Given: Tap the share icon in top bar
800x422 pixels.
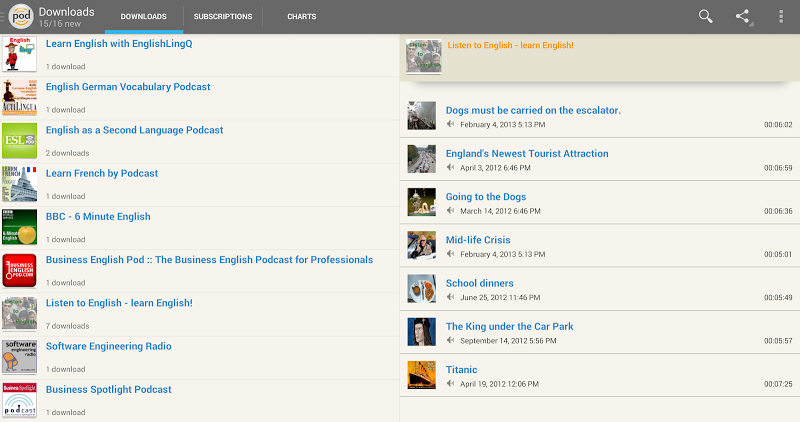Looking at the screenshot, I should (x=743, y=16).
